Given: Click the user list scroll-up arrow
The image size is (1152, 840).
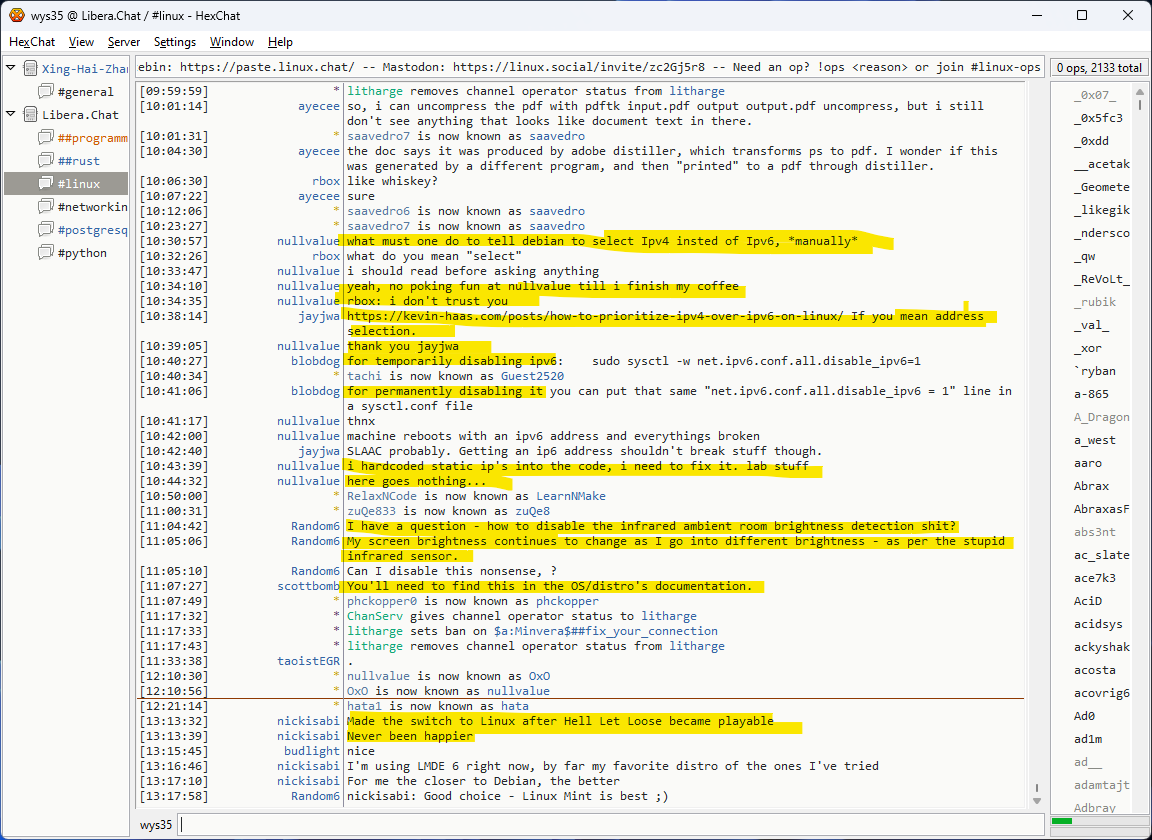Looking at the screenshot, I should coord(1139,92).
